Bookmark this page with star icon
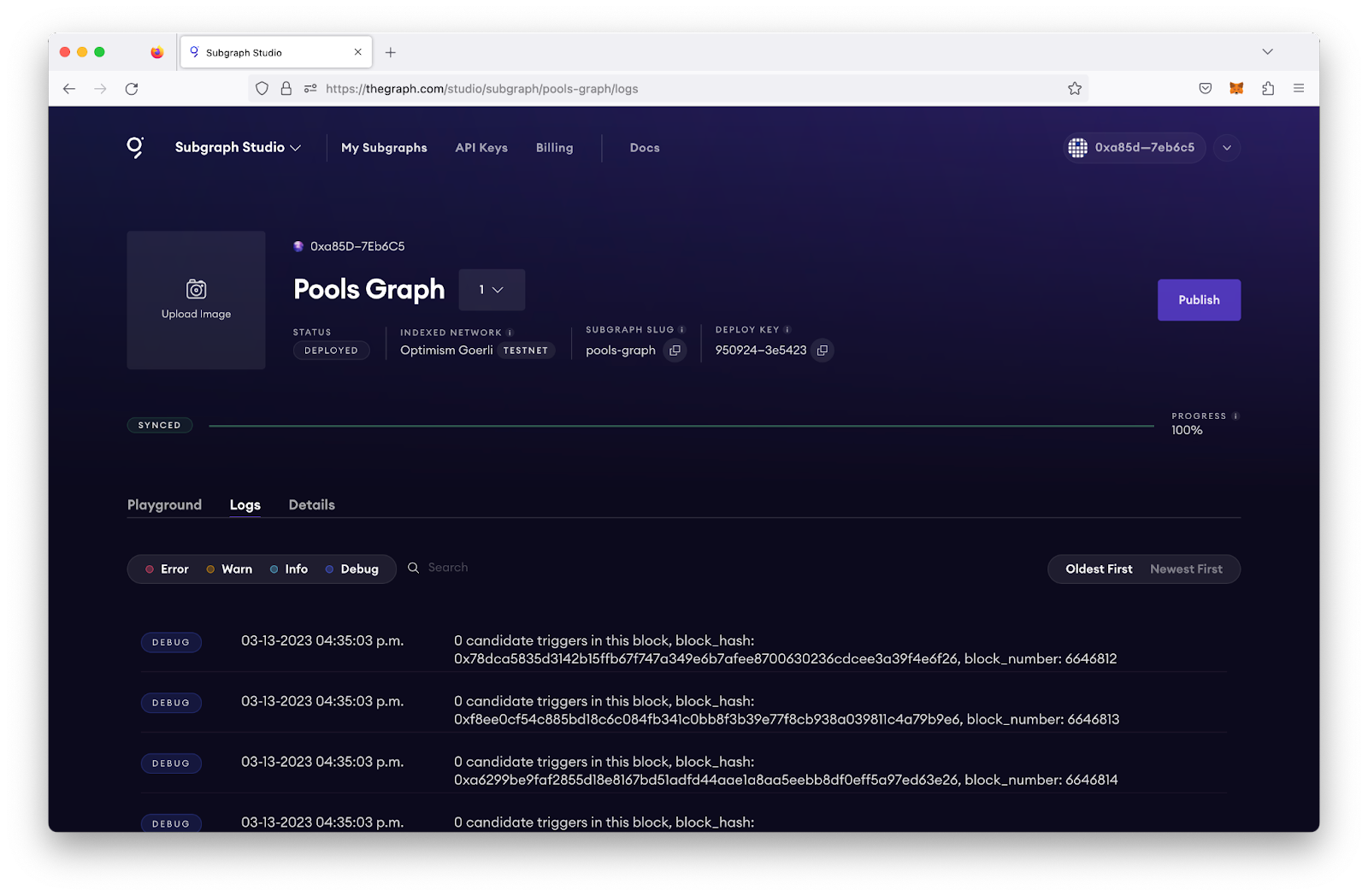The height and width of the screenshot is (896, 1368). click(1075, 88)
